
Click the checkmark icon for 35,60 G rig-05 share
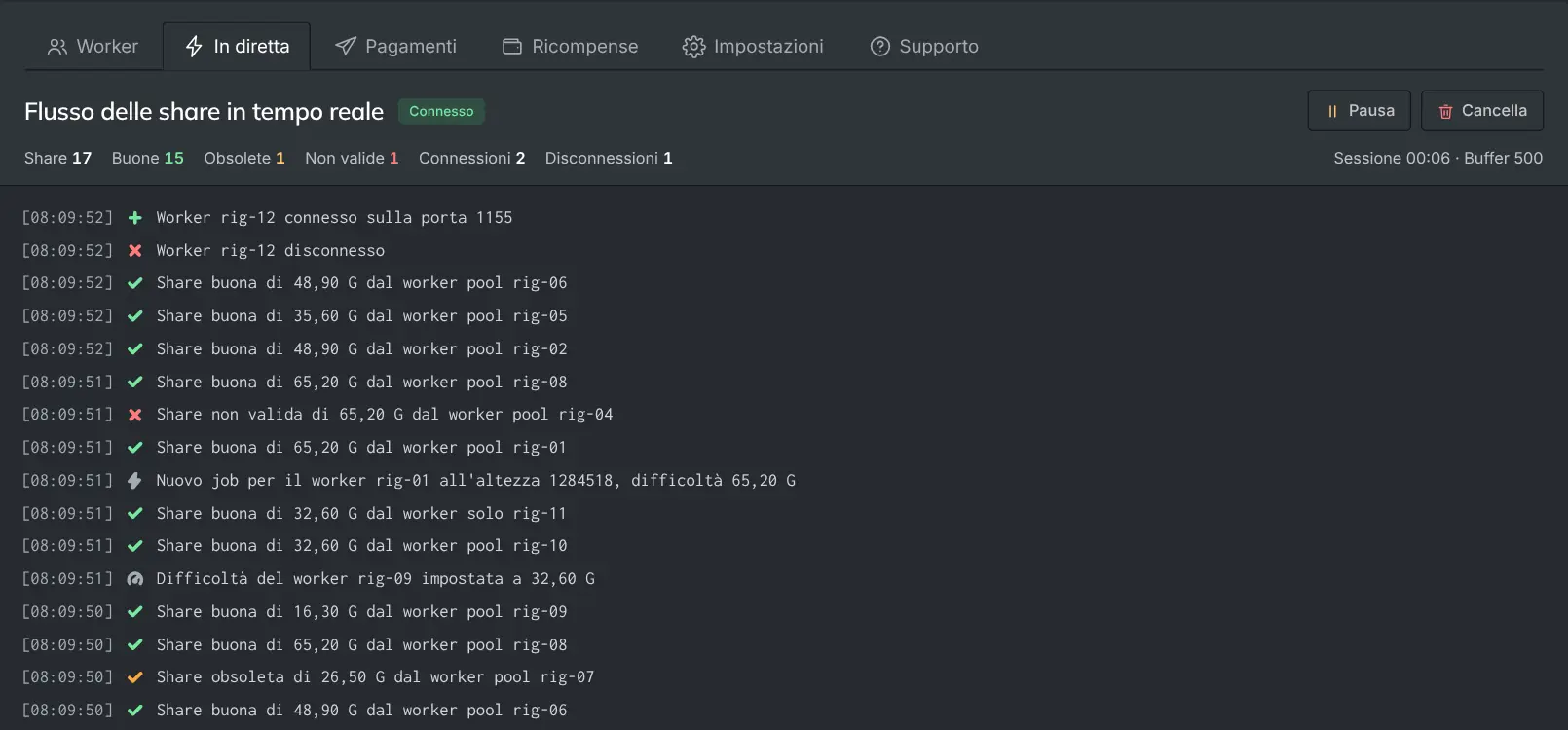[x=135, y=316]
